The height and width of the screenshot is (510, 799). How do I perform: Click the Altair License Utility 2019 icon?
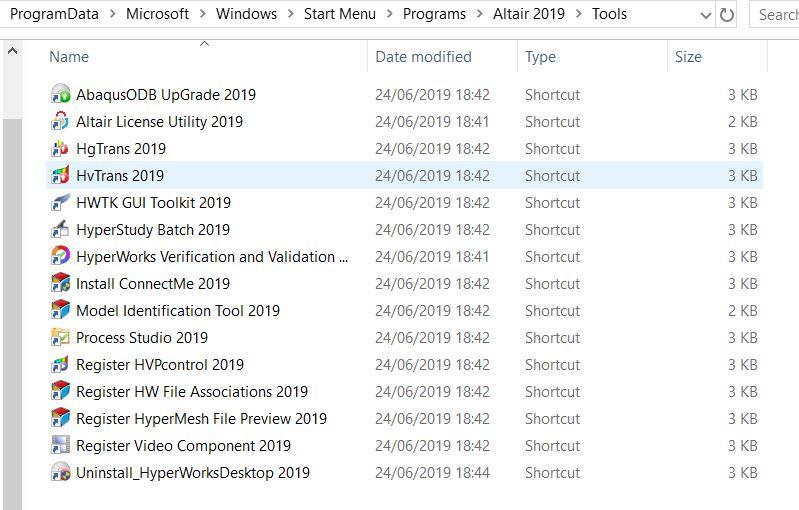(x=60, y=122)
